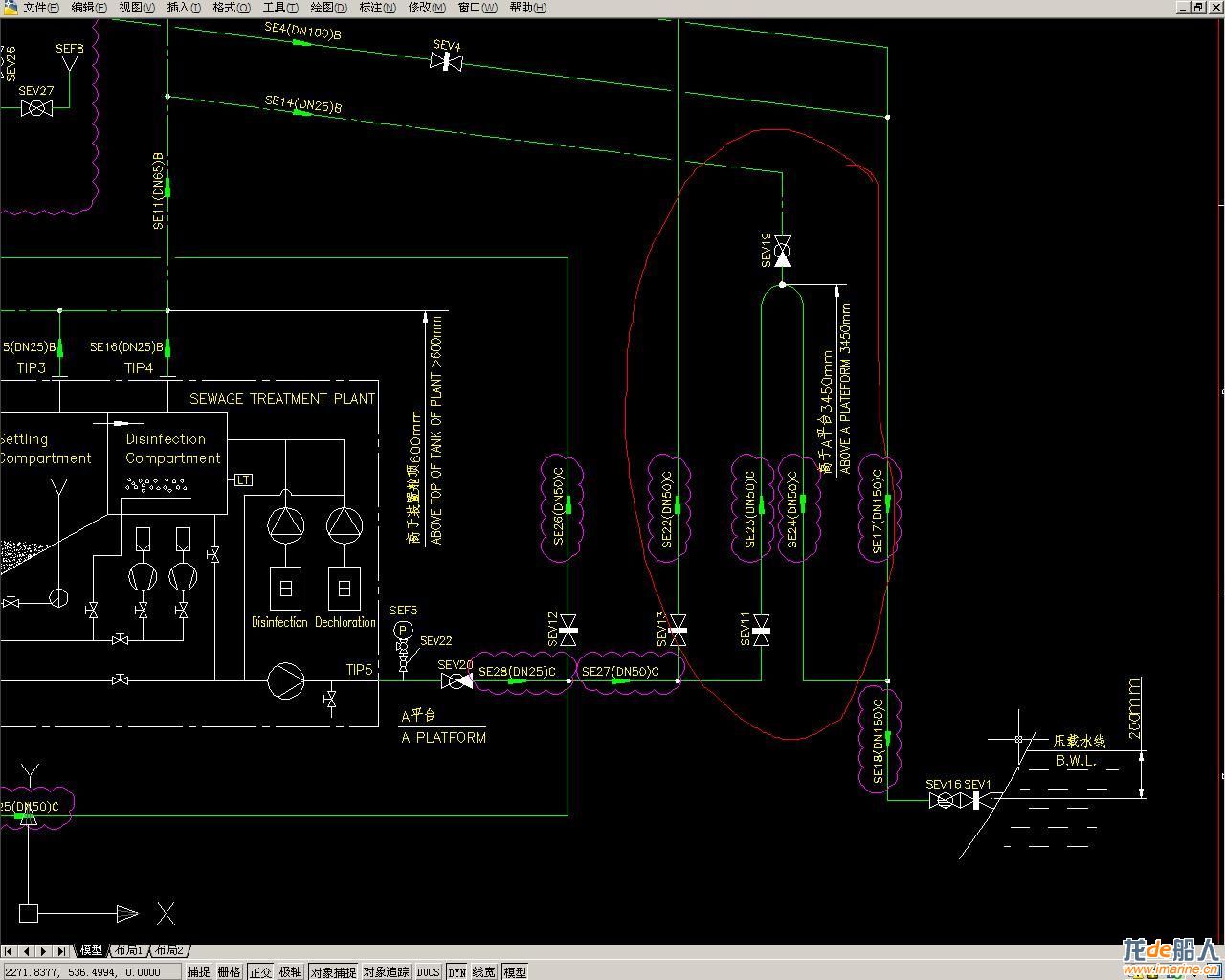Switch to the 模型 model tab
This screenshot has height=980, width=1225.
click(x=91, y=950)
